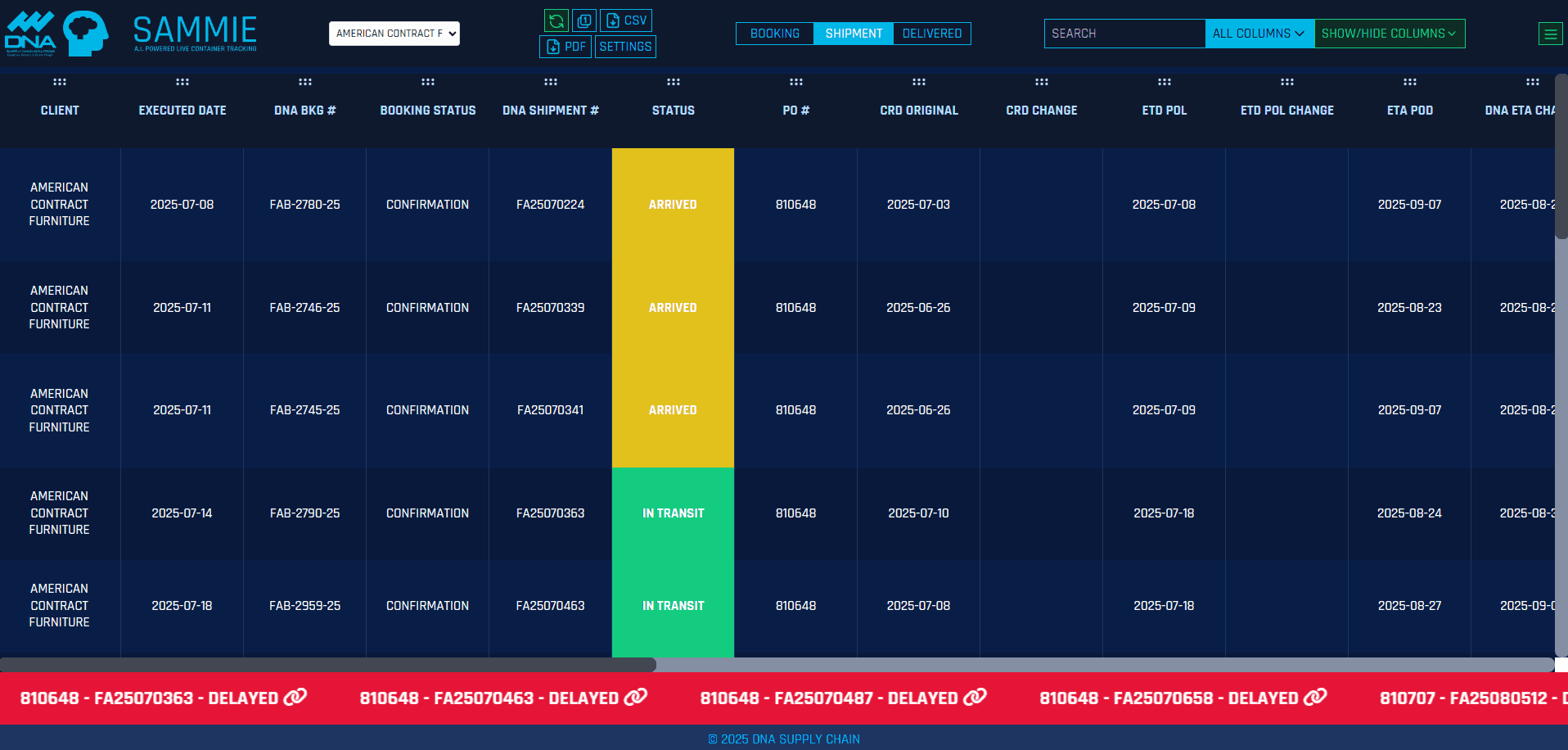Expand the ALL COLUMNS search filter
This screenshot has width=1568, height=750.
pyautogui.click(x=1259, y=34)
